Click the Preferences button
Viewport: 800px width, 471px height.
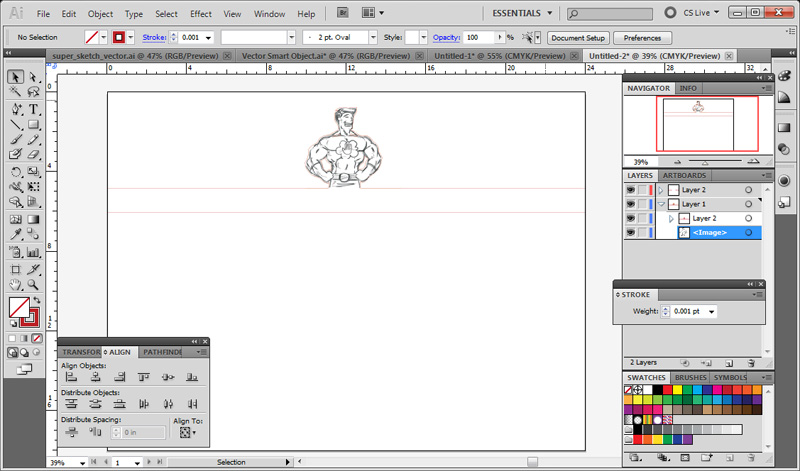tap(642, 38)
